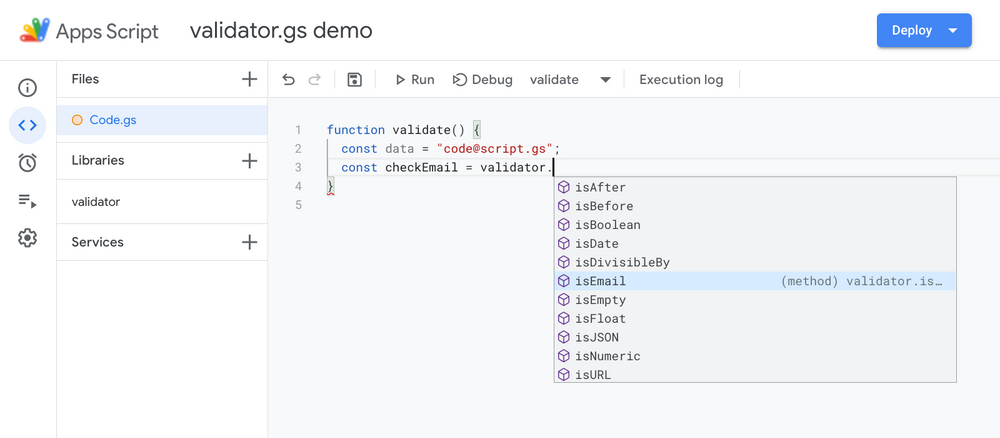Screen dimensions: 1000x438
Task: Add a service with plus icon
Action: pyautogui.click(x=249, y=242)
